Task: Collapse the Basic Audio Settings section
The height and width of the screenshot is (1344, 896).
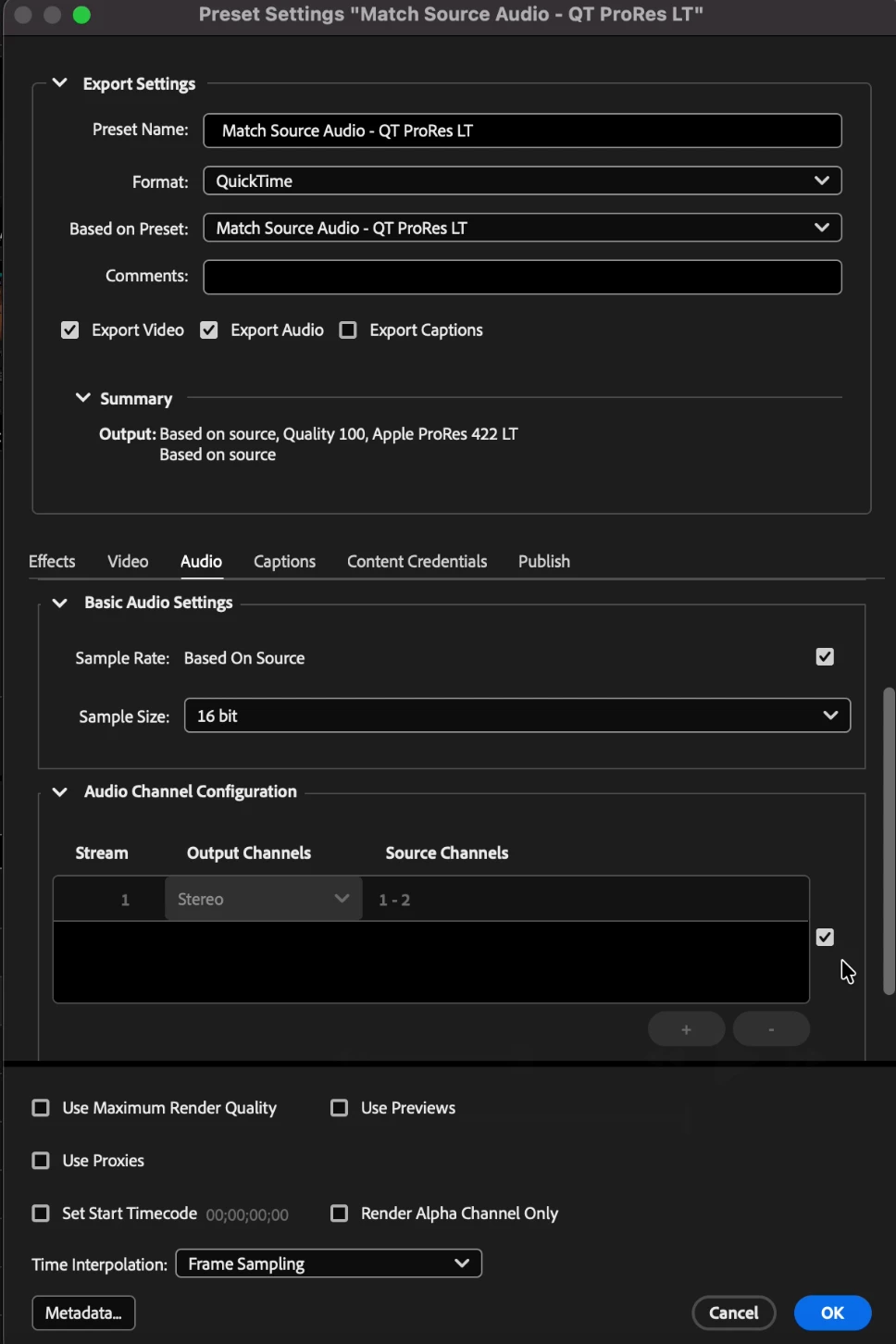Action: pos(60,603)
